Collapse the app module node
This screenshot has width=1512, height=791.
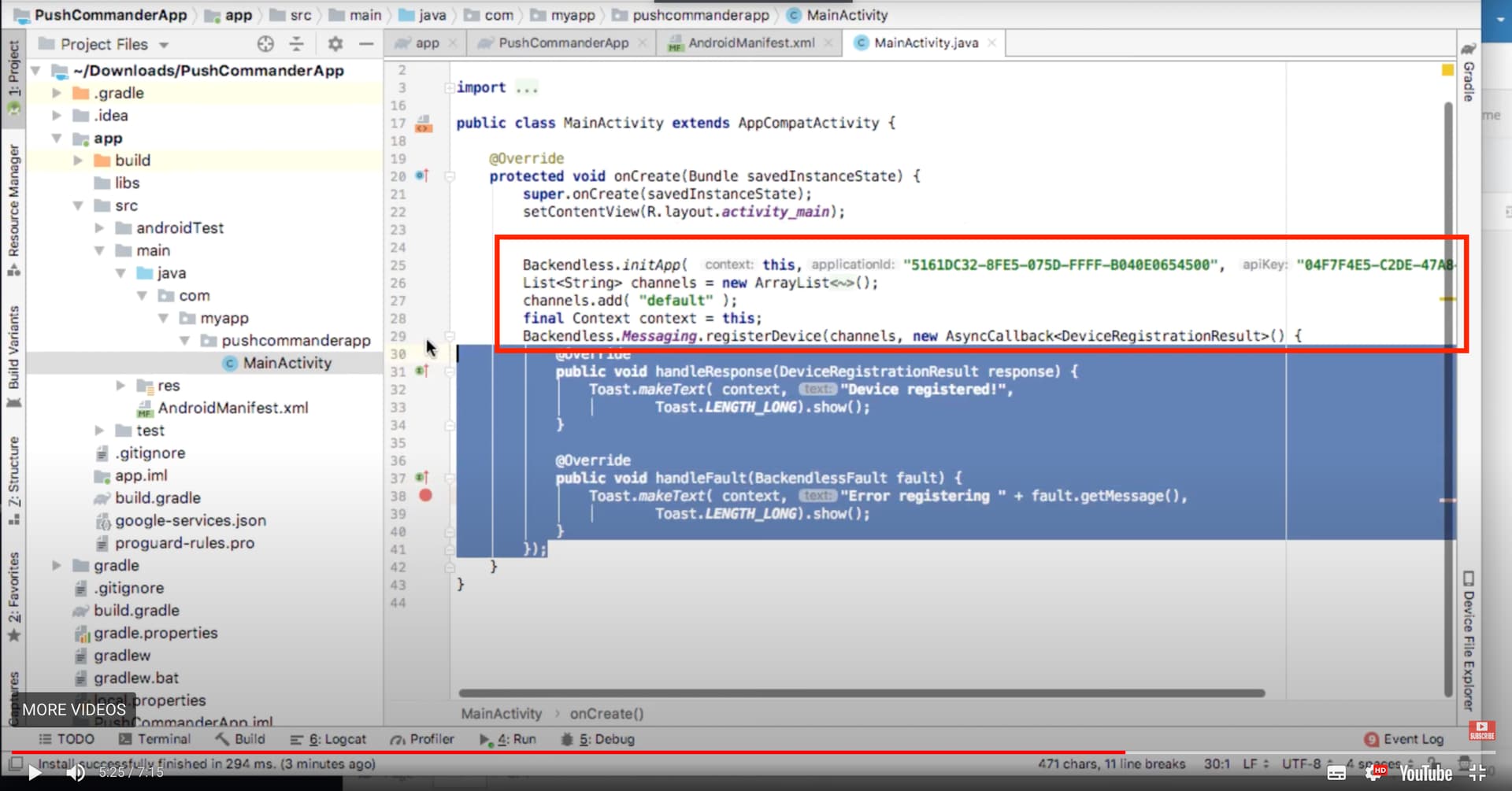(x=57, y=138)
